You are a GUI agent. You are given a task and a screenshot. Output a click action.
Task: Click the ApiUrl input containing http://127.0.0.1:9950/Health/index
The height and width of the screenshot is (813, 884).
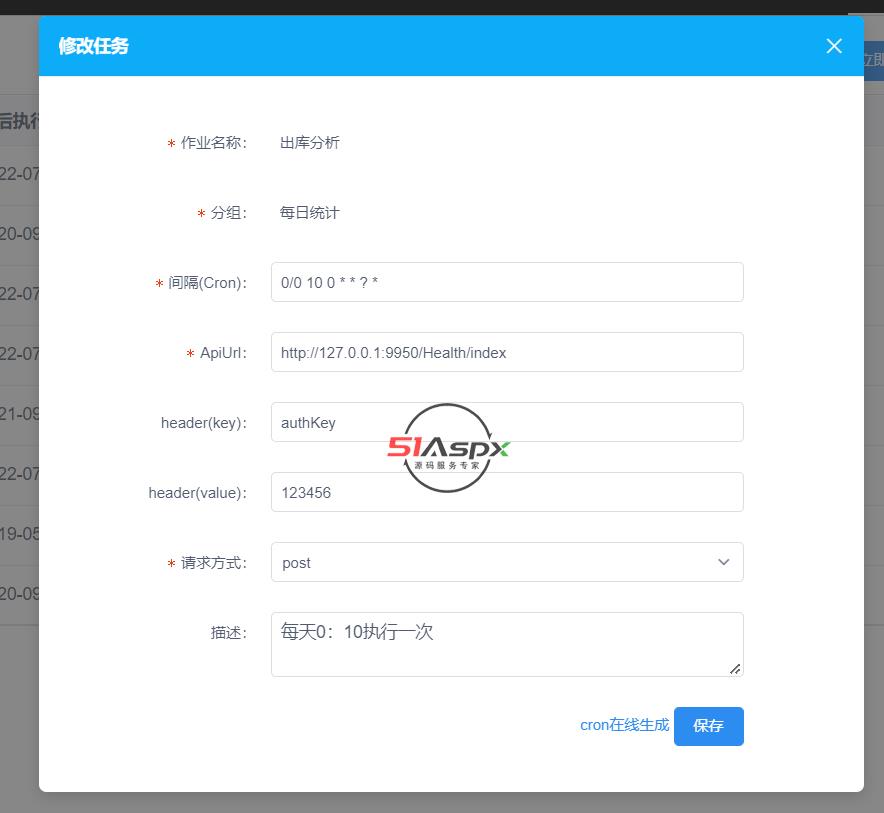click(506, 352)
